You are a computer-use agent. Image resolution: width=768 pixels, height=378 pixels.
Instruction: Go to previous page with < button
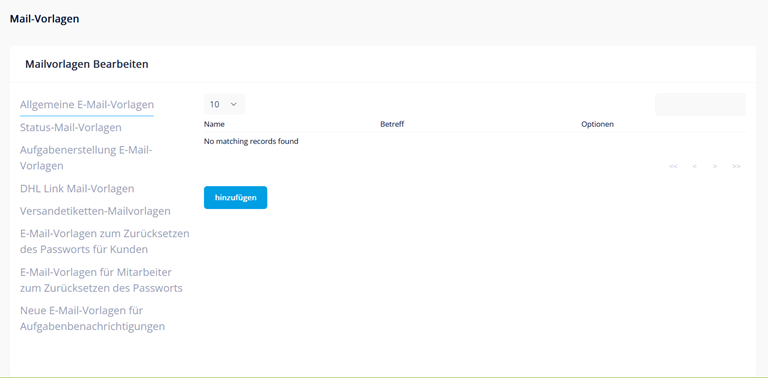[x=695, y=166]
